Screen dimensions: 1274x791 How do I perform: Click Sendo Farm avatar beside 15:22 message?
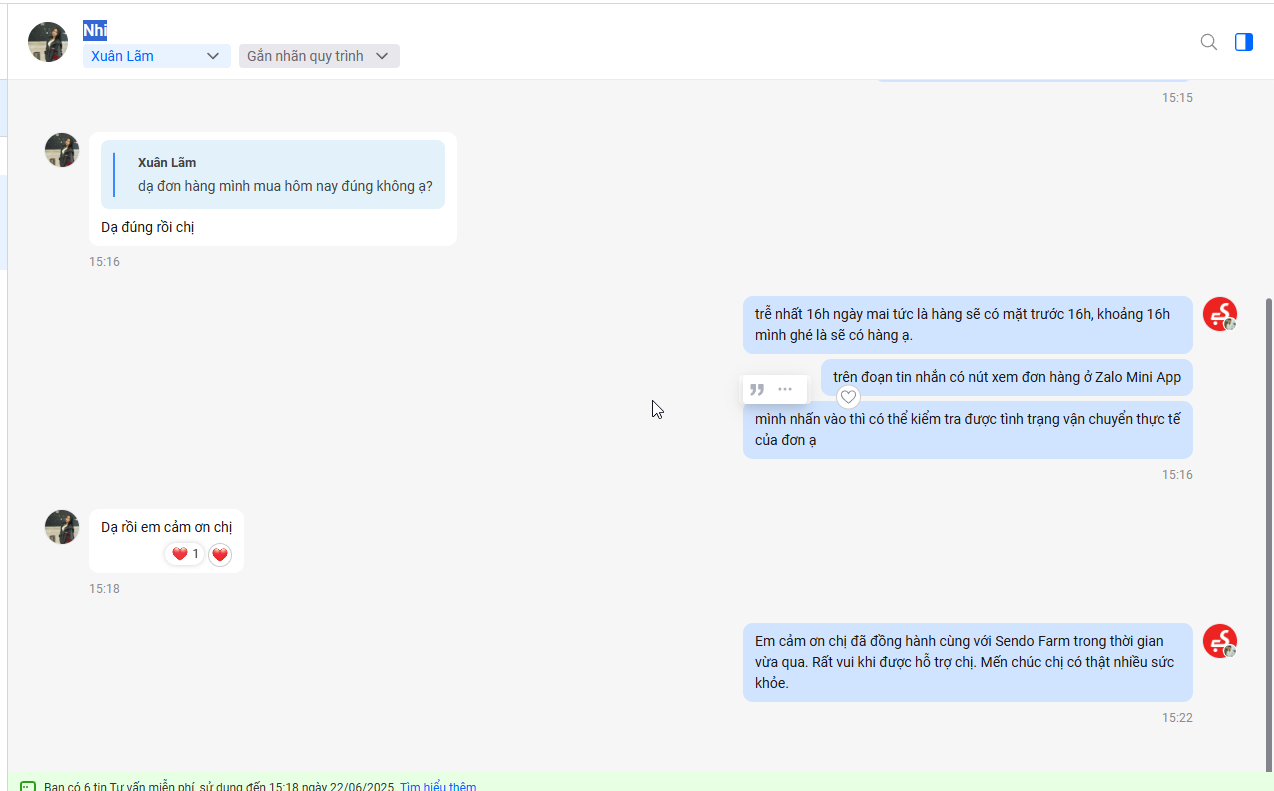tap(1220, 641)
